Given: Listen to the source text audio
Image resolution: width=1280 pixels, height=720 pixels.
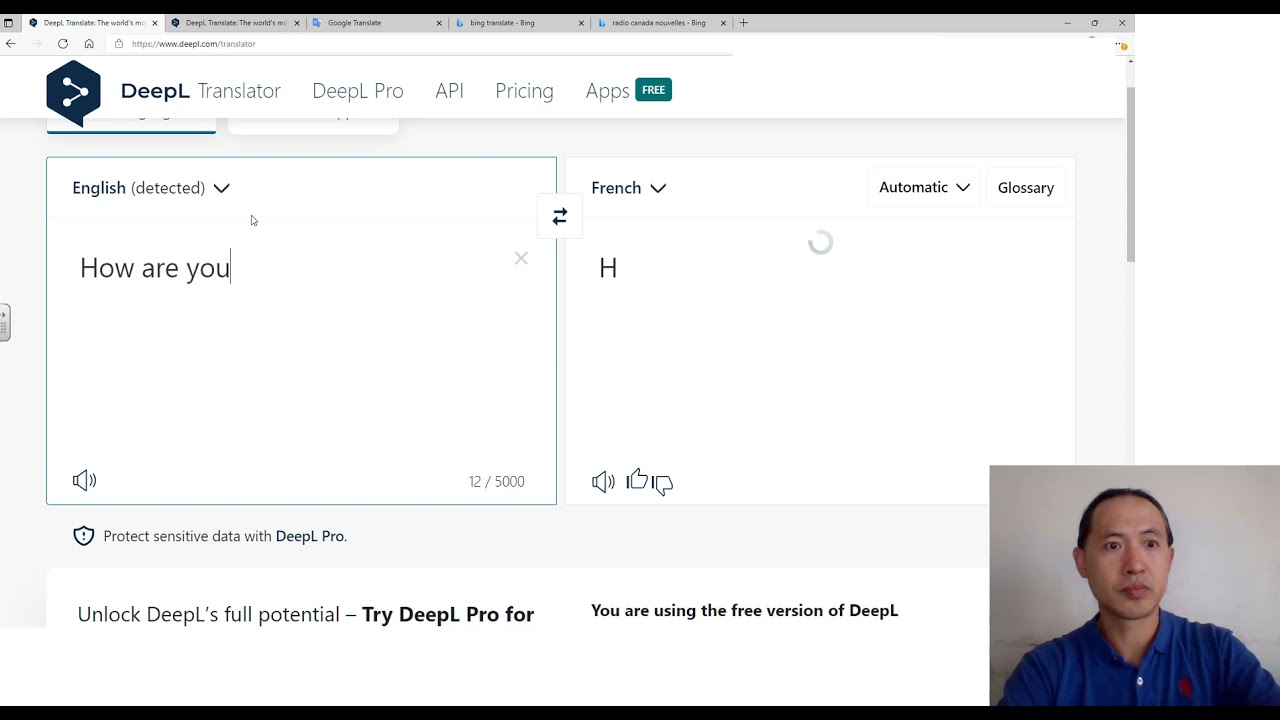Looking at the screenshot, I should pos(85,481).
